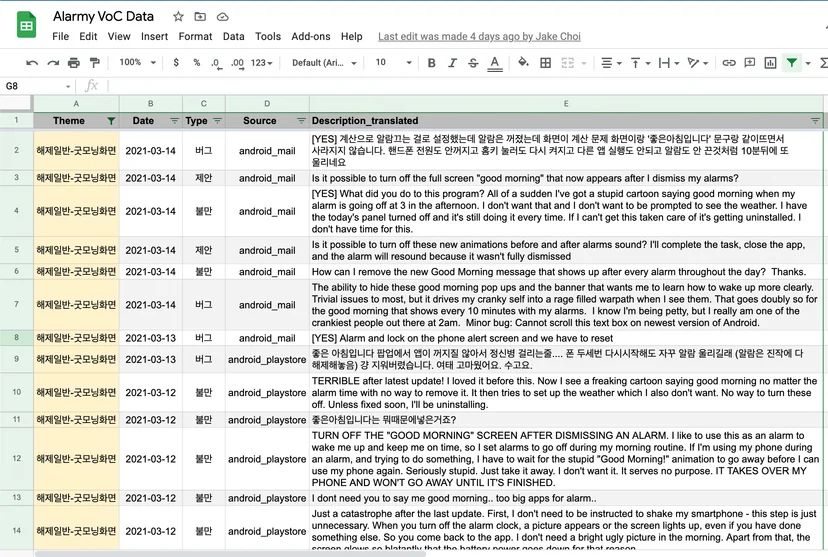
Task: Expand the filter views dropdown arrow
Action: [x=808, y=63]
